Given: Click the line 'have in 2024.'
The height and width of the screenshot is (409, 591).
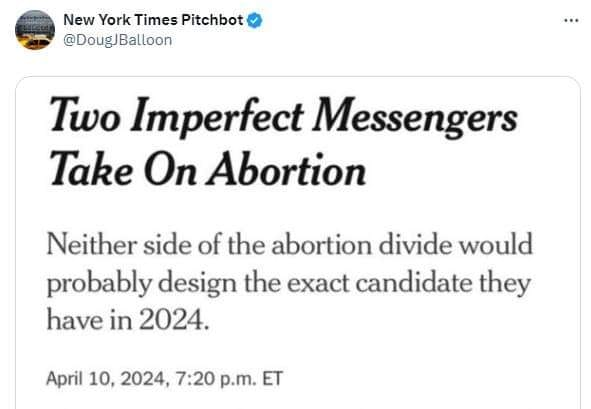Looking at the screenshot, I should (127, 320).
